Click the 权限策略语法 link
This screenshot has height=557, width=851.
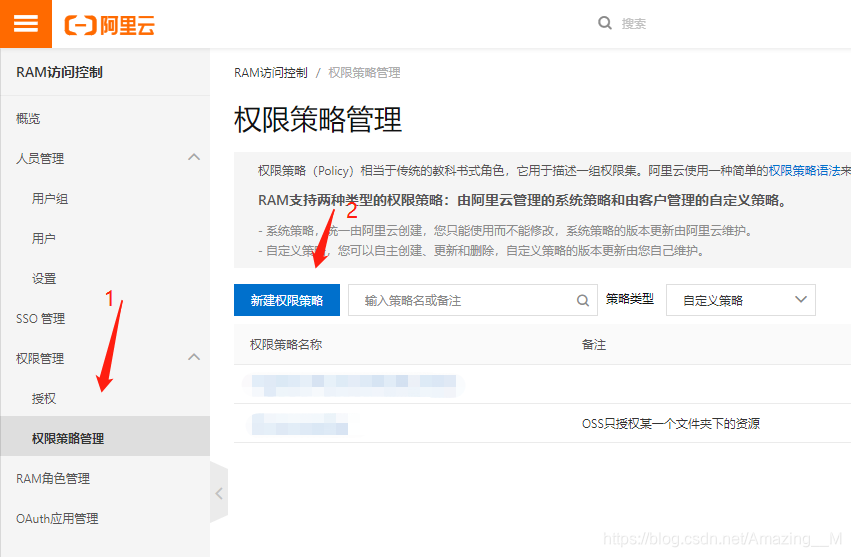point(804,170)
